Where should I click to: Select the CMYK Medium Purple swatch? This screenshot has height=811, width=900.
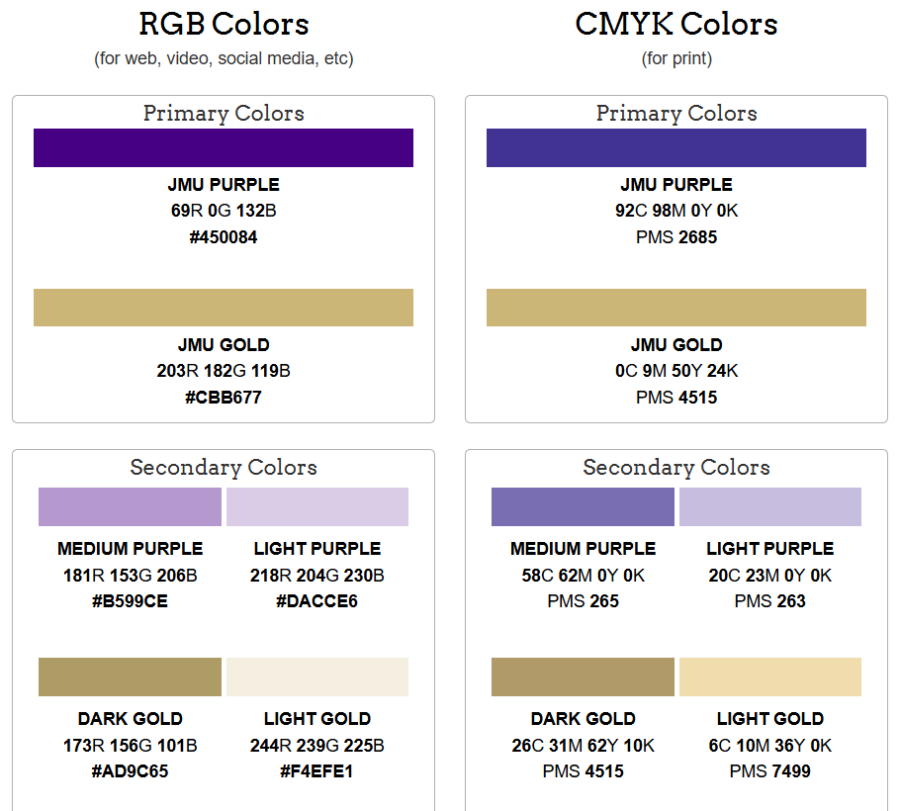coord(583,507)
